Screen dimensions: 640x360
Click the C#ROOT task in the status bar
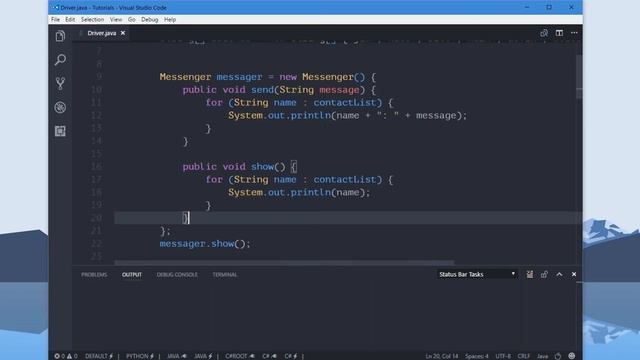(x=240, y=356)
